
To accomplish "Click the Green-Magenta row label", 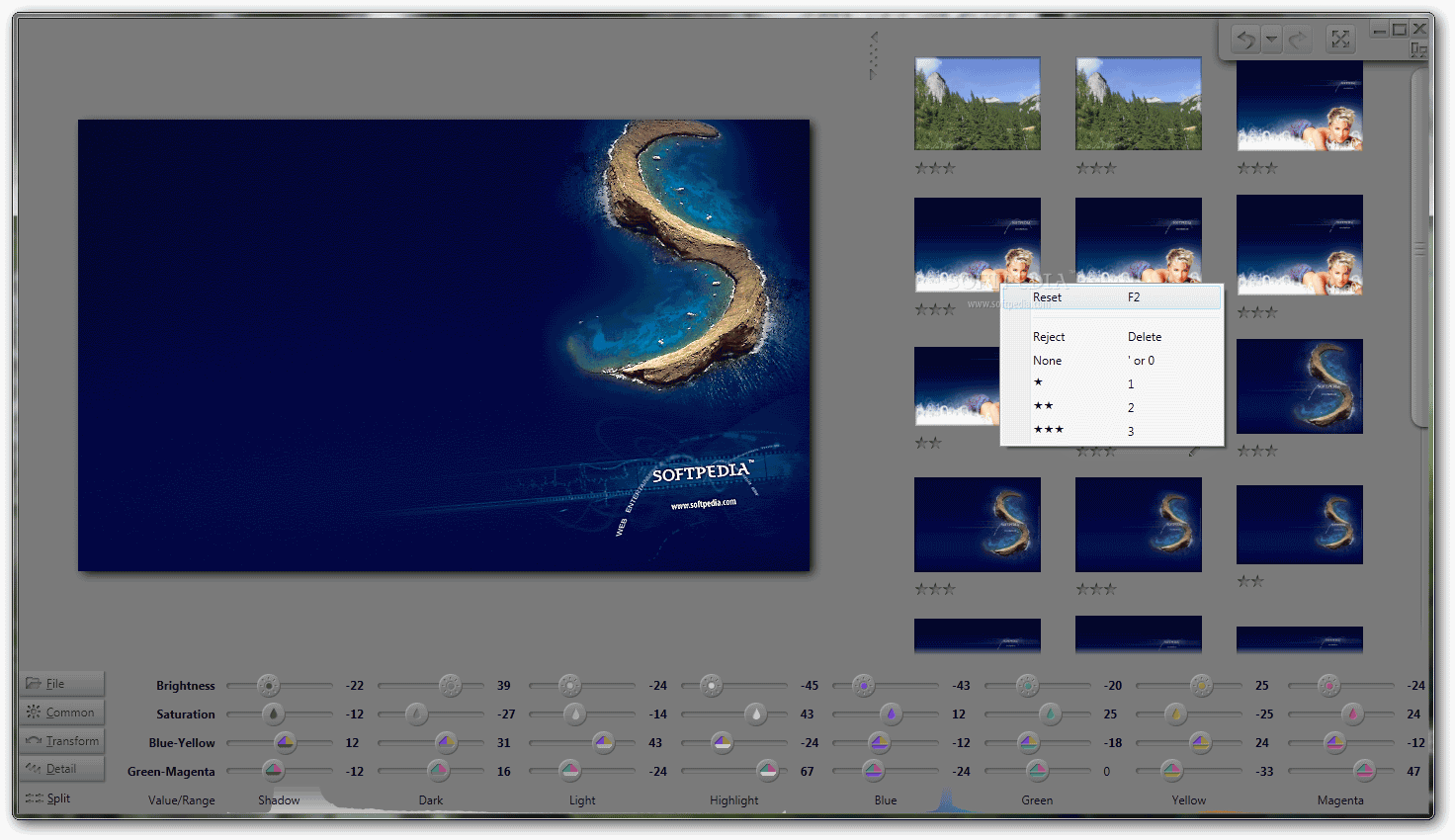I will (x=171, y=771).
